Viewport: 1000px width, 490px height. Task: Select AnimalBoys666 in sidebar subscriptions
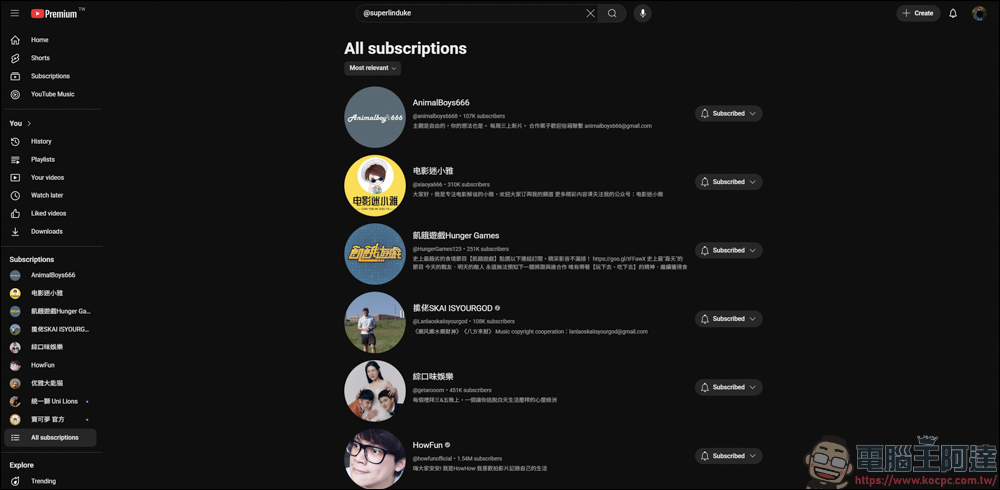tap(50, 275)
